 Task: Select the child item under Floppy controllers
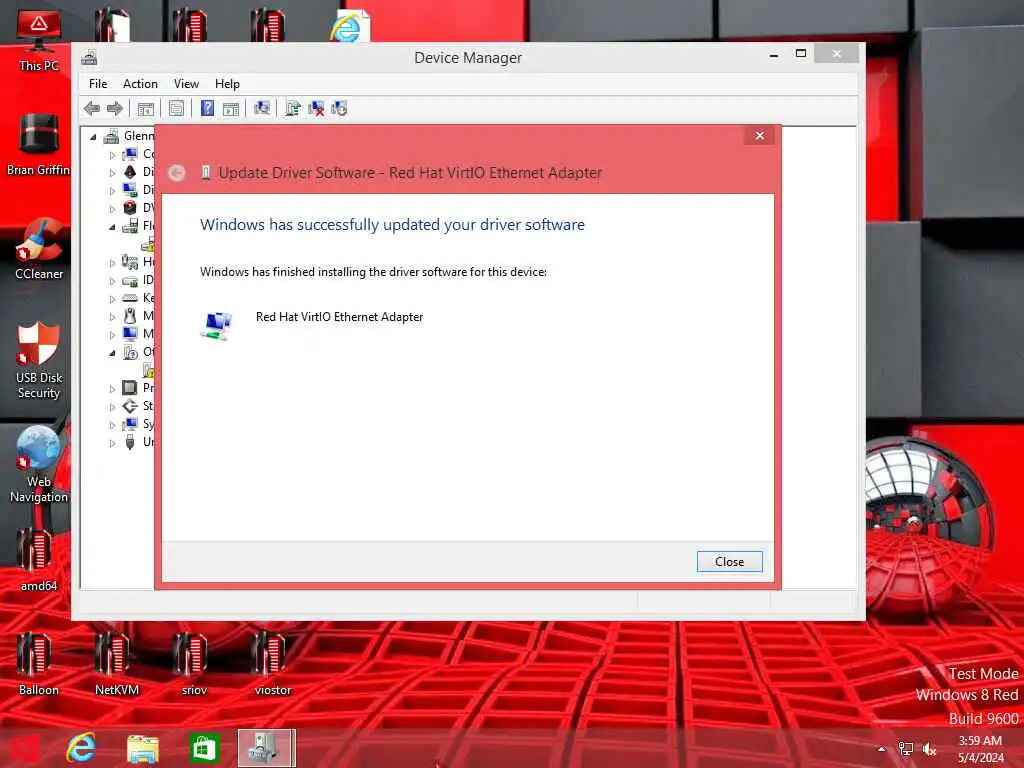click(148, 245)
